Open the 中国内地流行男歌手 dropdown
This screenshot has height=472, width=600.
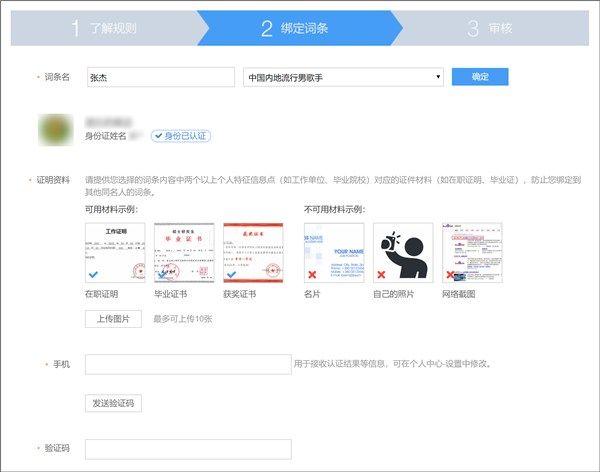tap(343, 77)
